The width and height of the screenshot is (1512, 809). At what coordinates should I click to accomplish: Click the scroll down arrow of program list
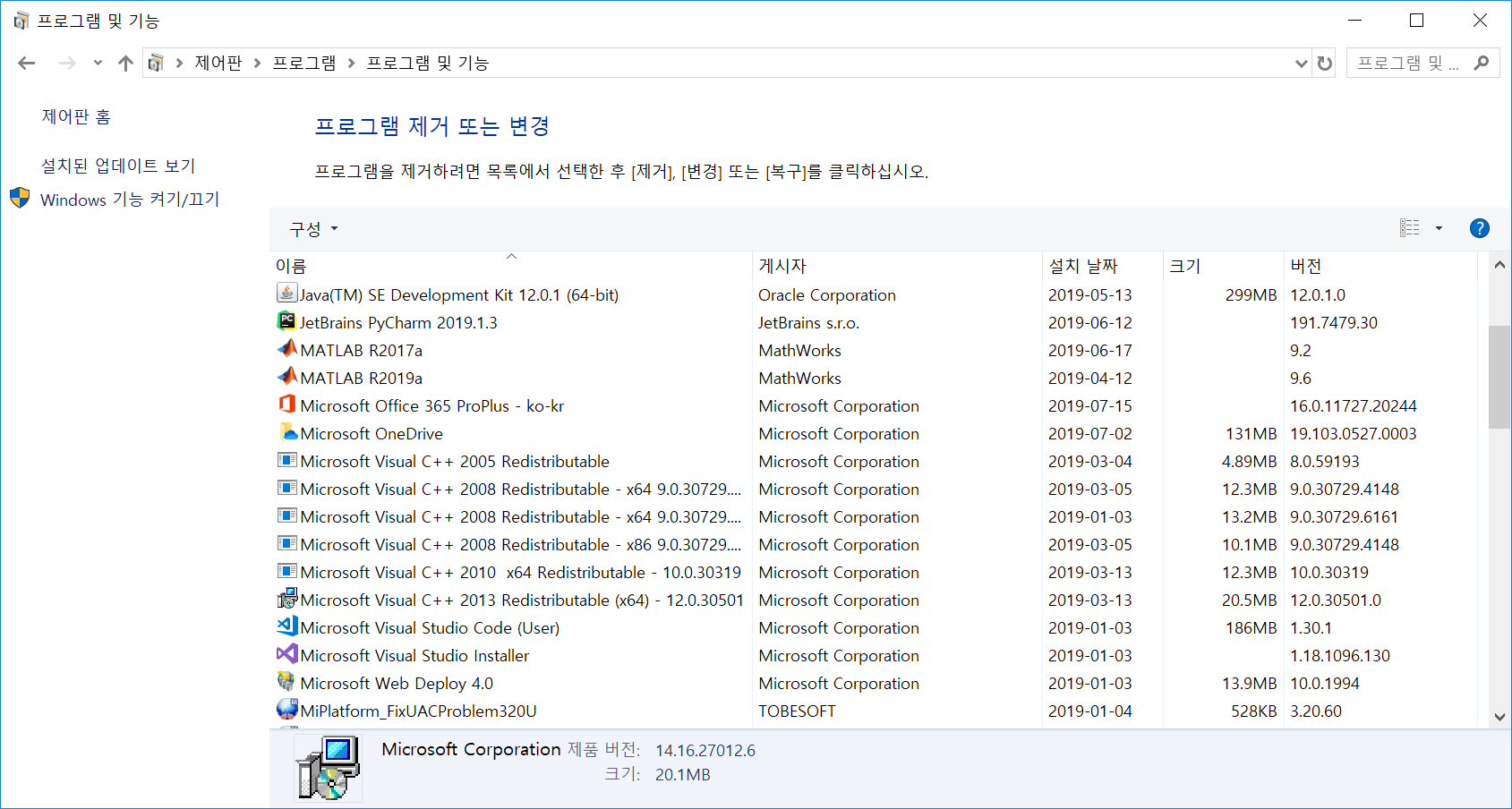(x=1499, y=716)
